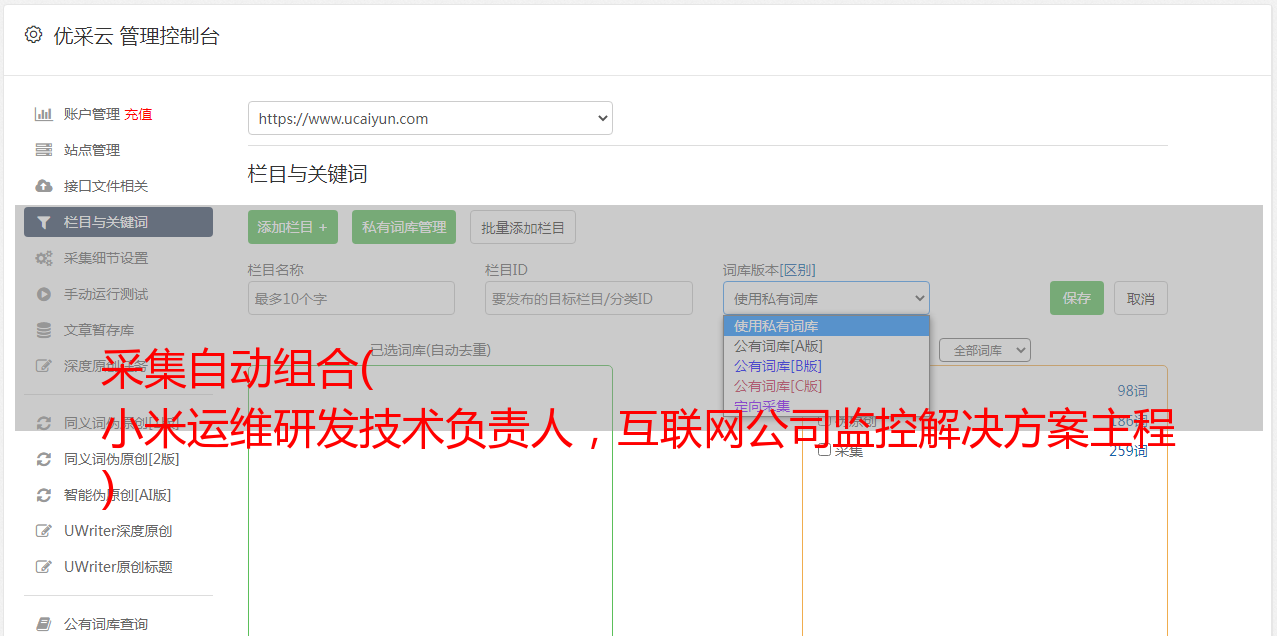Click the 批量添加栏目 button
The image size is (1277, 636).
tap(523, 227)
